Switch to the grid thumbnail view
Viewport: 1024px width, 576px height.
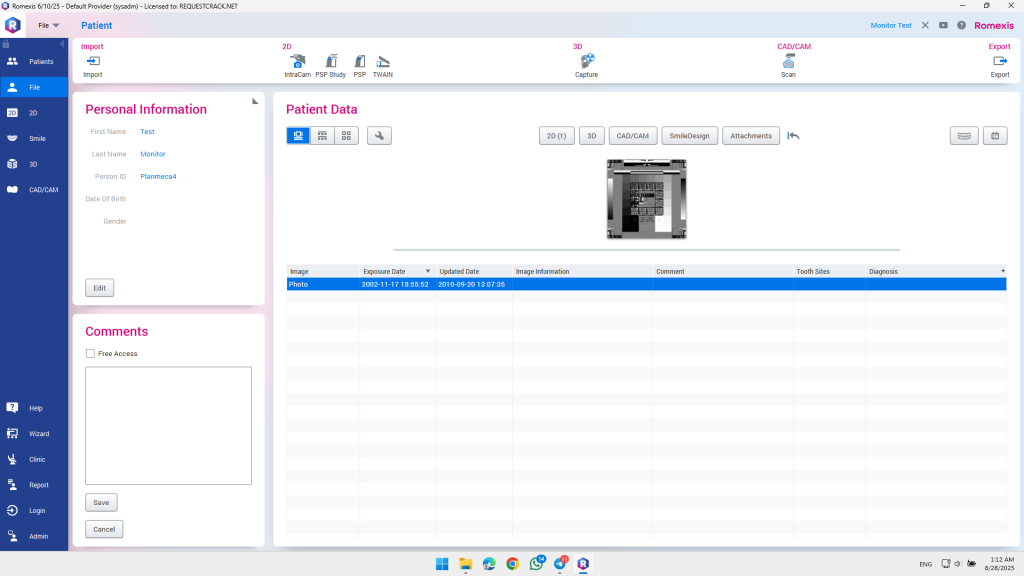point(346,136)
